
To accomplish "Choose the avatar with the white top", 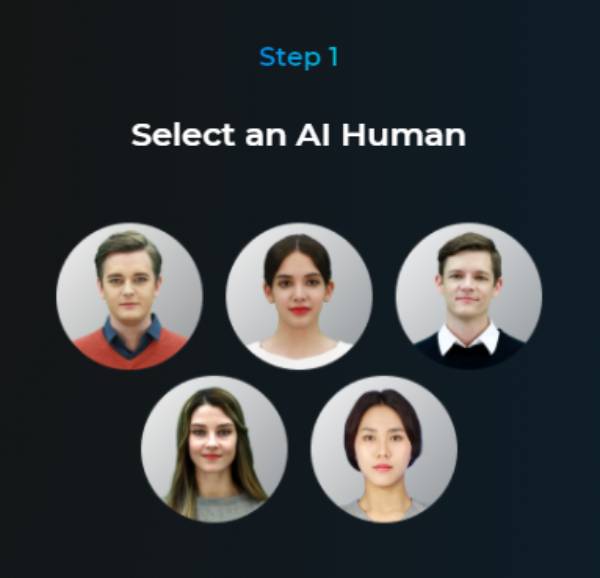I will (299, 296).
